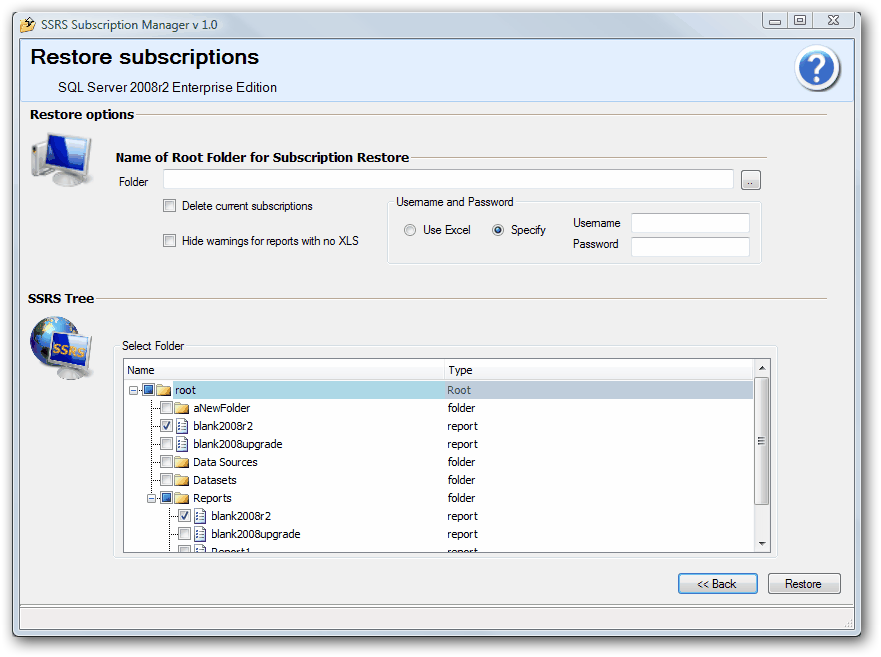Click report icon of top-level blank2008upgrade
This screenshot has width=881, height=657.
click(182, 444)
